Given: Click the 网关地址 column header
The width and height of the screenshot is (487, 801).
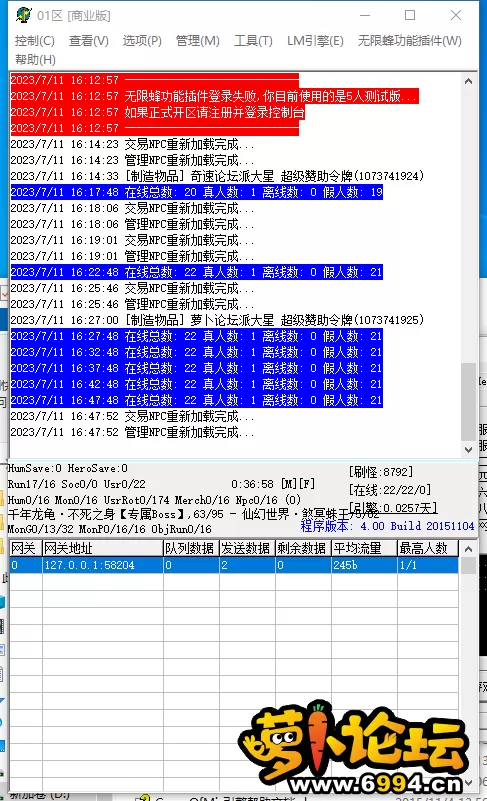Looking at the screenshot, I should pos(102,549).
